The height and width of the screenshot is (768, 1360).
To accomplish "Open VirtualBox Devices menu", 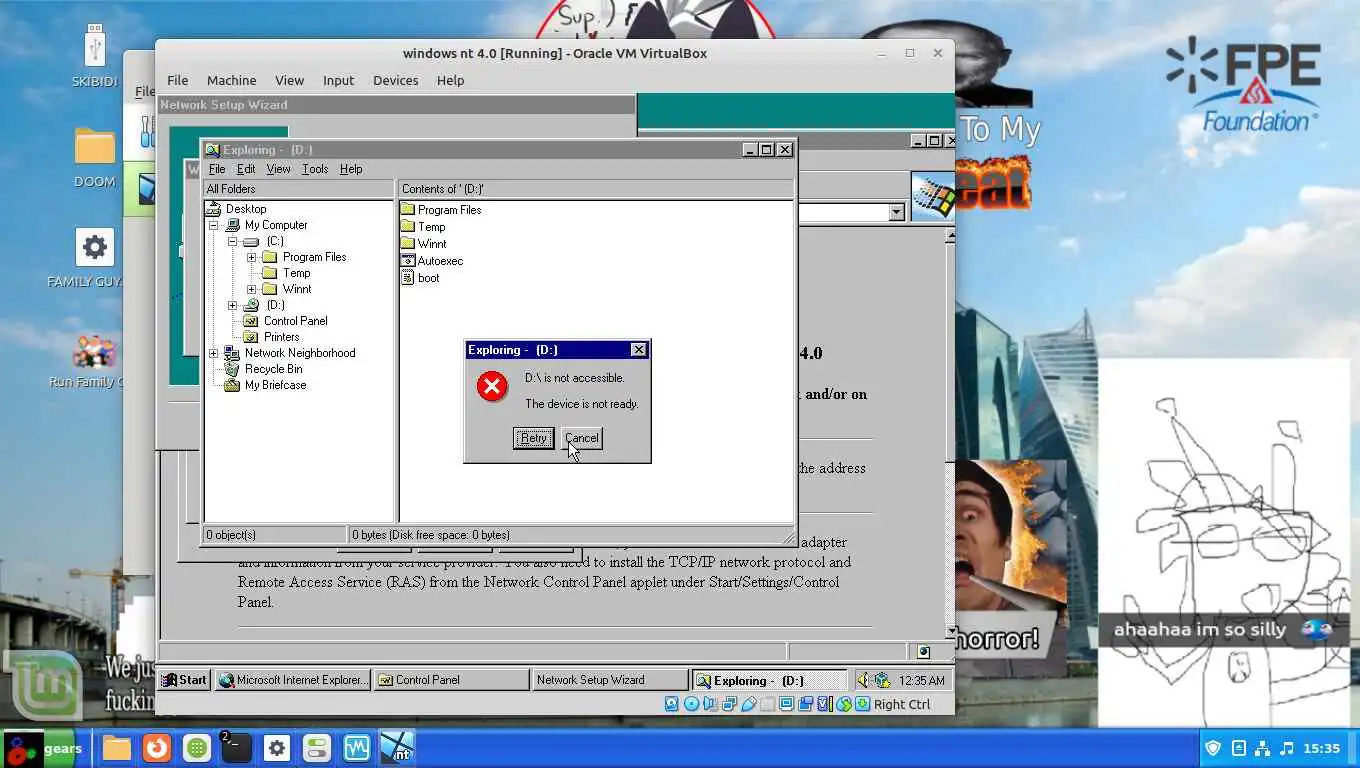I will coord(395,80).
